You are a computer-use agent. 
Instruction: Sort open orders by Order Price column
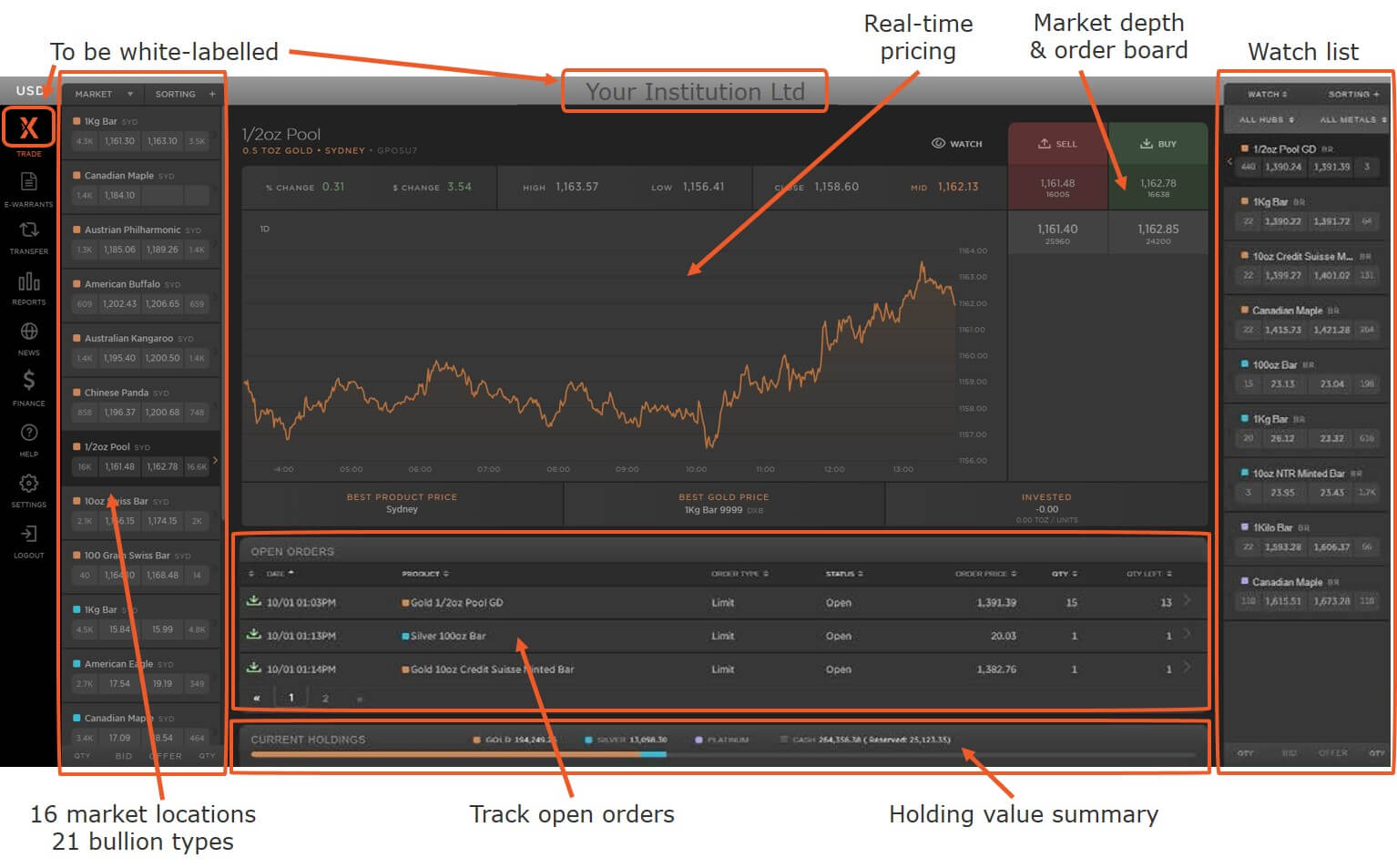[985, 574]
